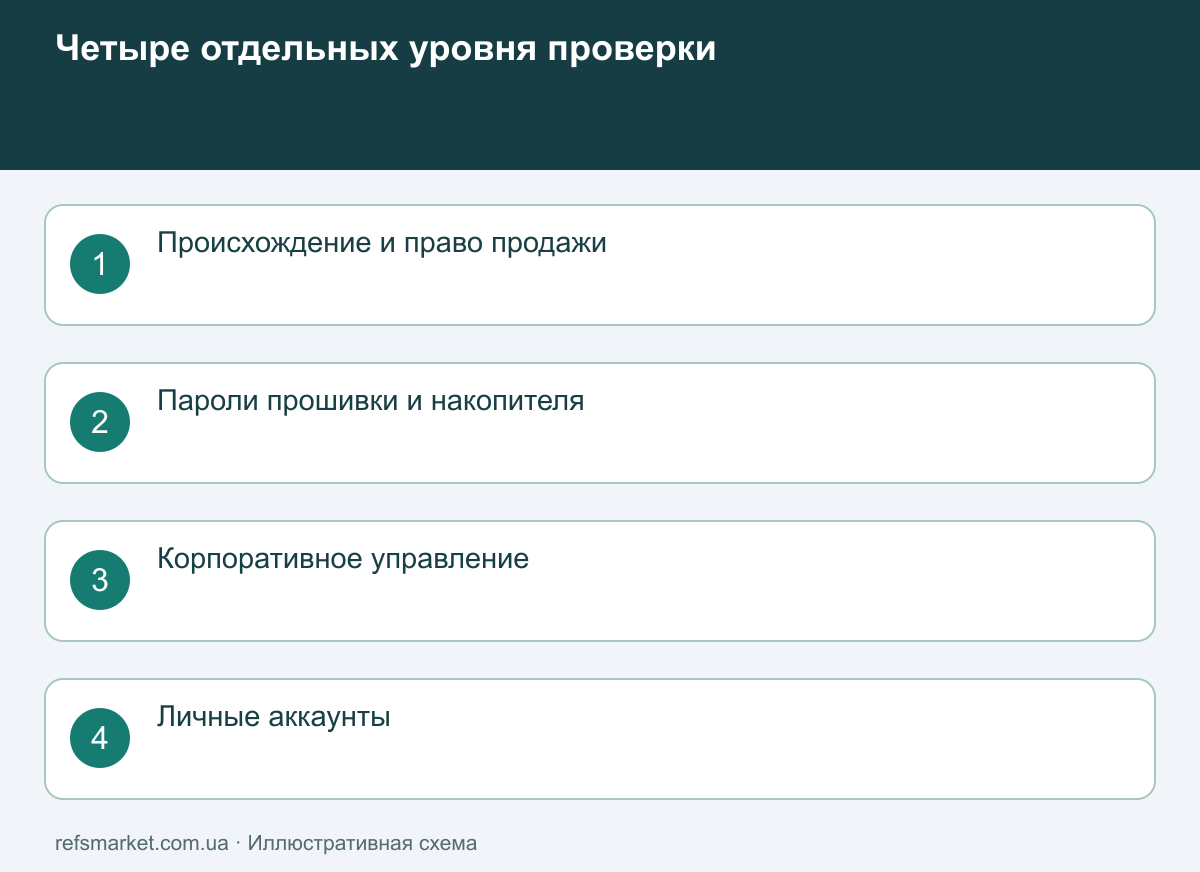Click the numbered circle 4 badge
The height and width of the screenshot is (872, 1200).
(x=100, y=738)
